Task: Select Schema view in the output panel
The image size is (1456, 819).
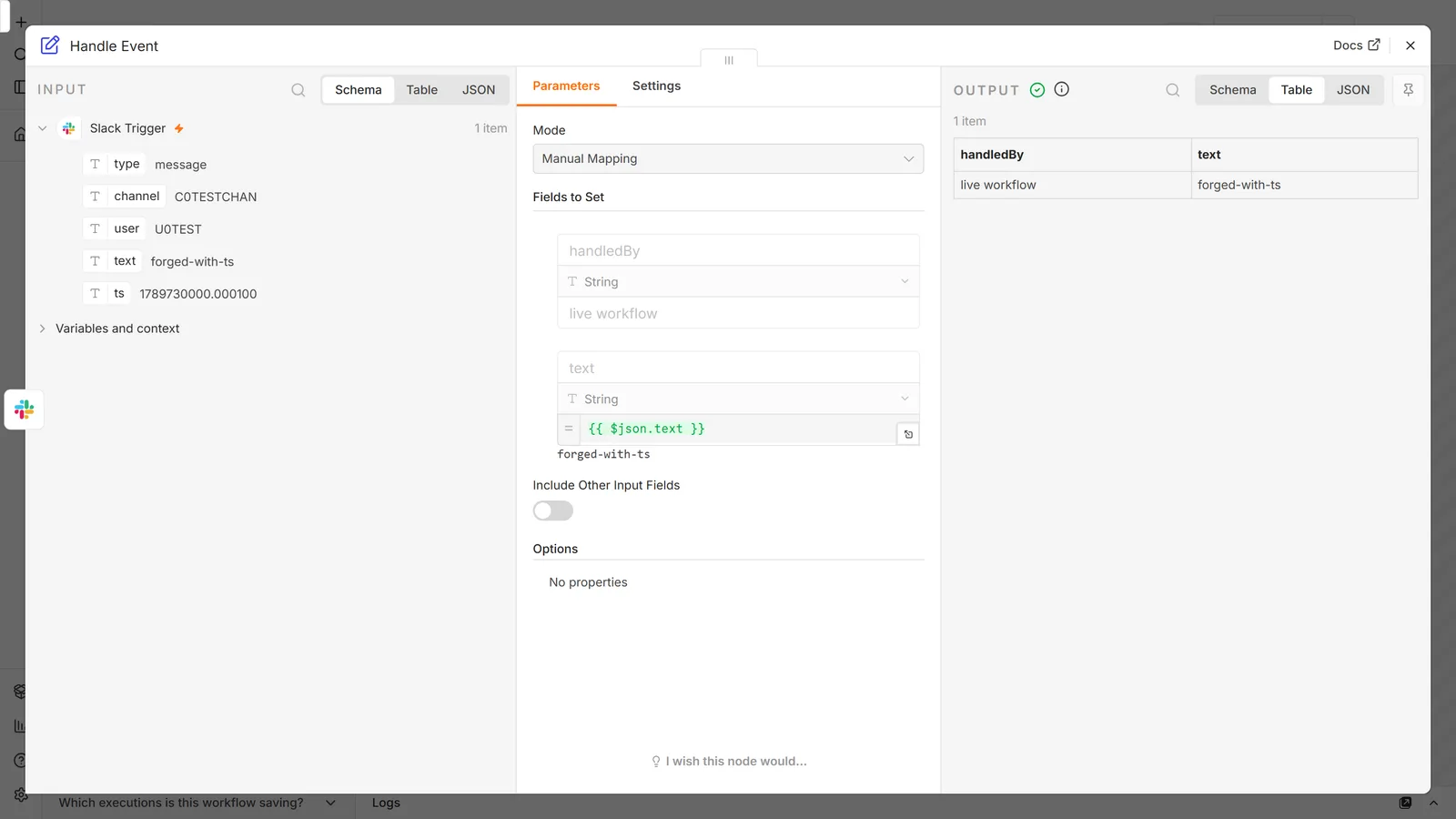Action: click(1232, 89)
